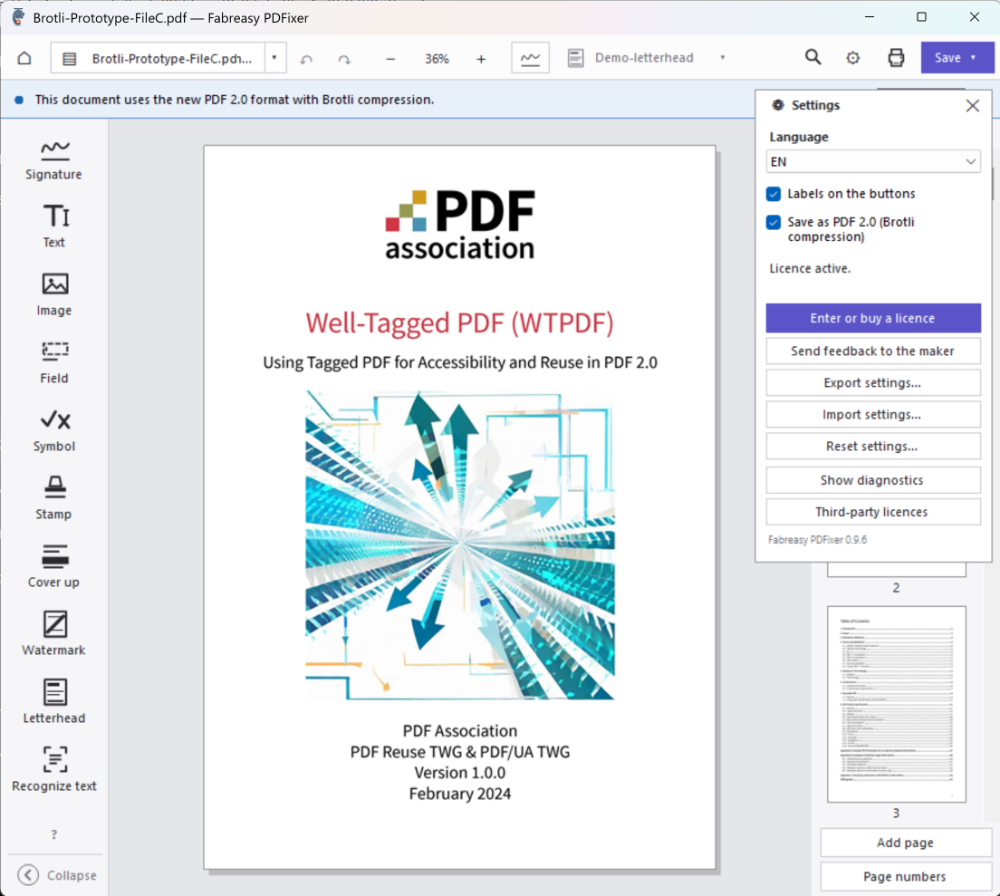Open the Save options dropdown arrow
1000x896 pixels.
(x=973, y=57)
